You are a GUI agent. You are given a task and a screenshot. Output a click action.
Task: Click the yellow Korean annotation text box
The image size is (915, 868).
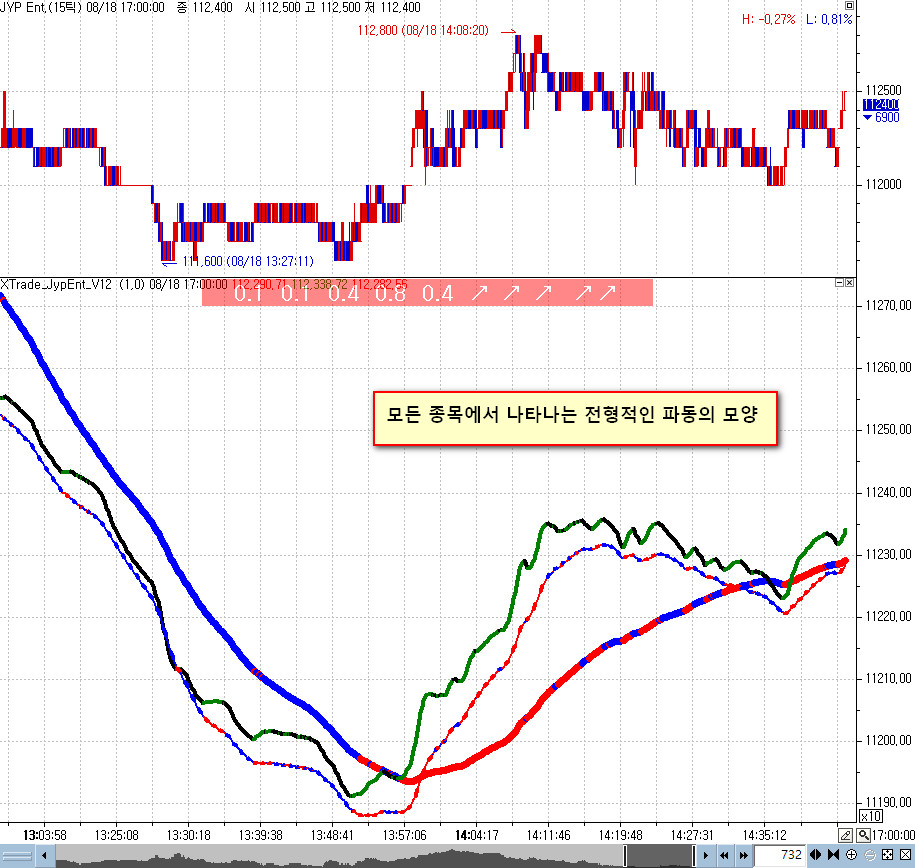(575, 418)
